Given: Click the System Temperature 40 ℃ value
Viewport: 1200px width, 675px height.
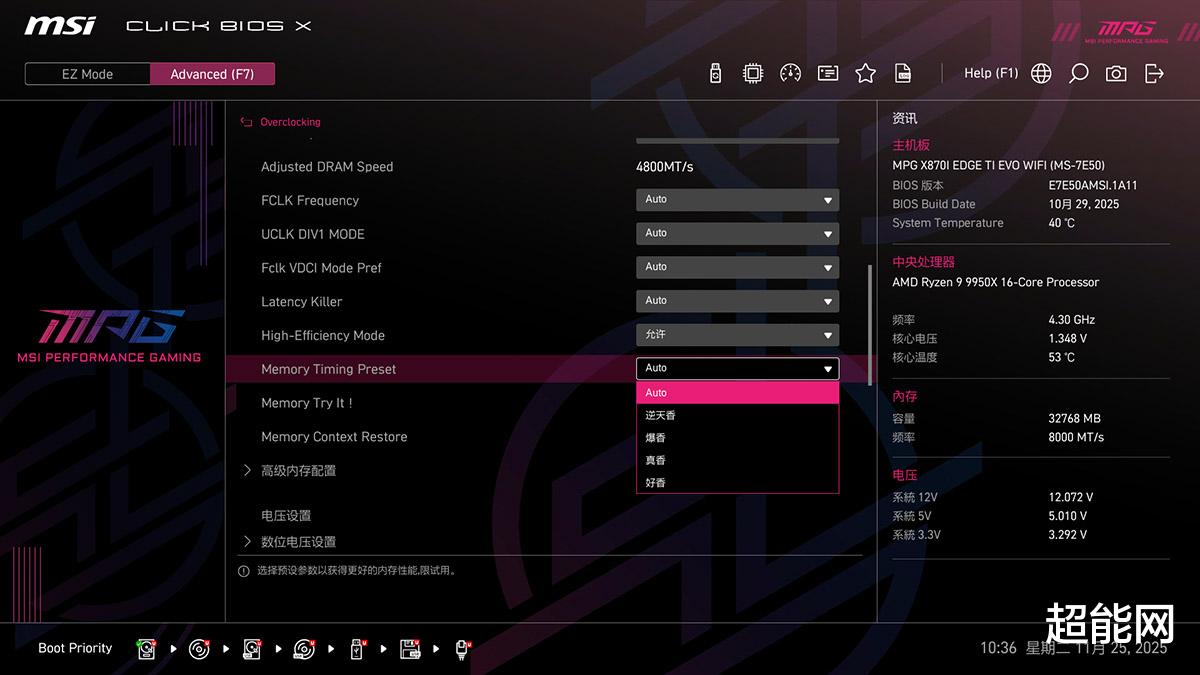Looking at the screenshot, I should click(1061, 223).
